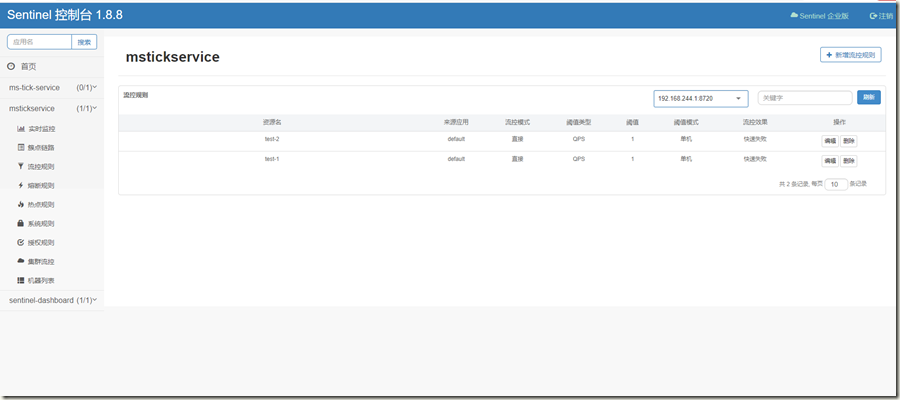The height and width of the screenshot is (400, 900).
Task: Click 快速失败 effect in test-2 row
Action: [x=755, y=139]
